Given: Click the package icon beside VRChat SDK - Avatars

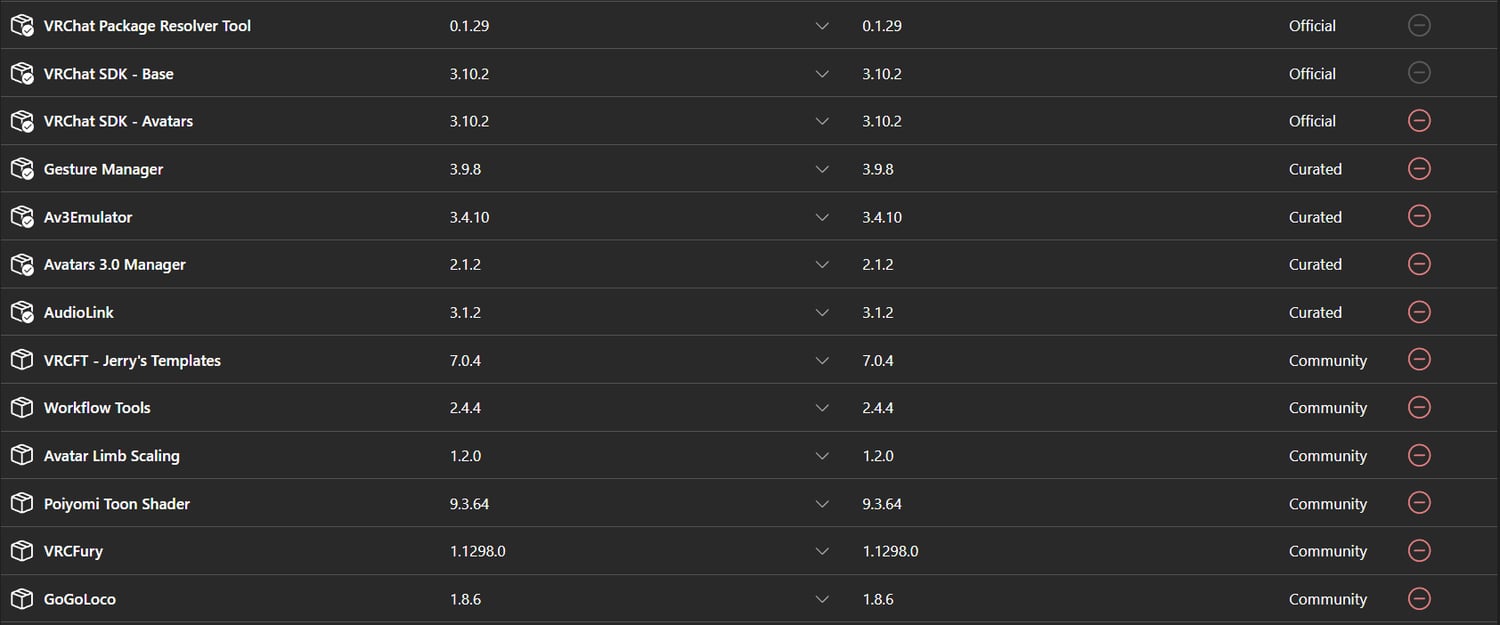Looking at the screenshot, I should click(22, 121).
